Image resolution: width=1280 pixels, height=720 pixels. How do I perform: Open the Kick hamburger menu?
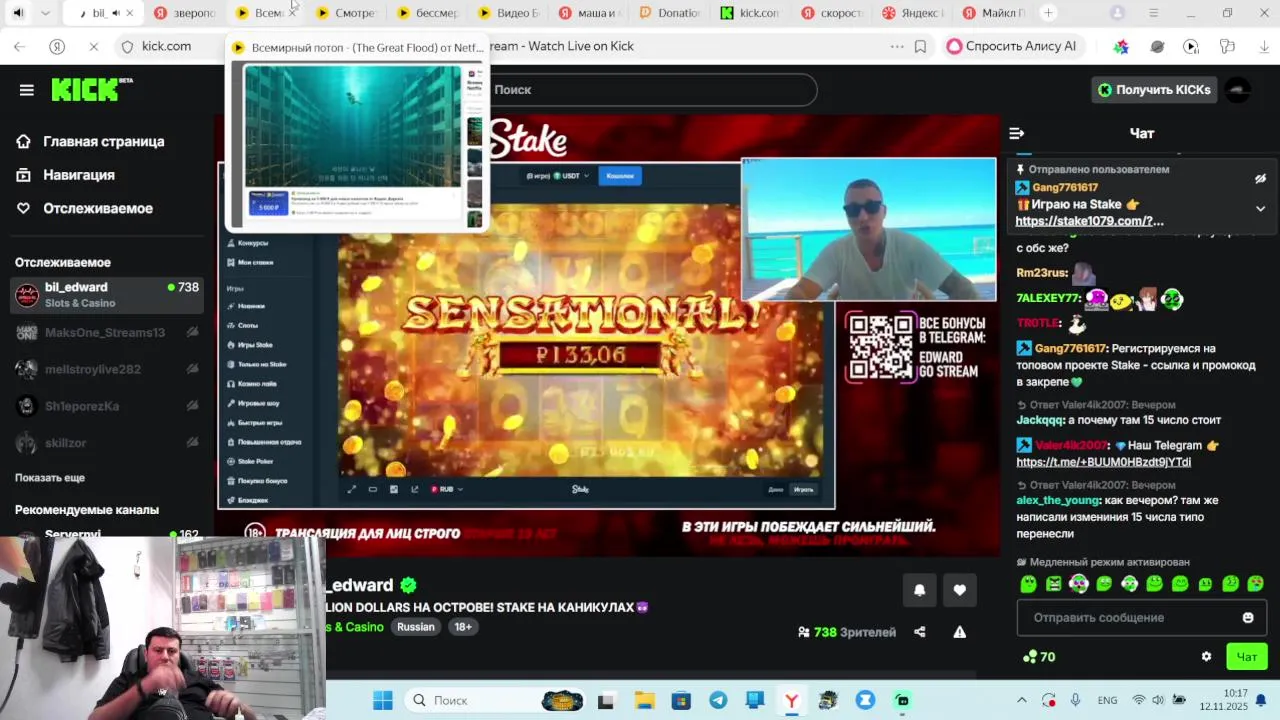coord(27,90)
